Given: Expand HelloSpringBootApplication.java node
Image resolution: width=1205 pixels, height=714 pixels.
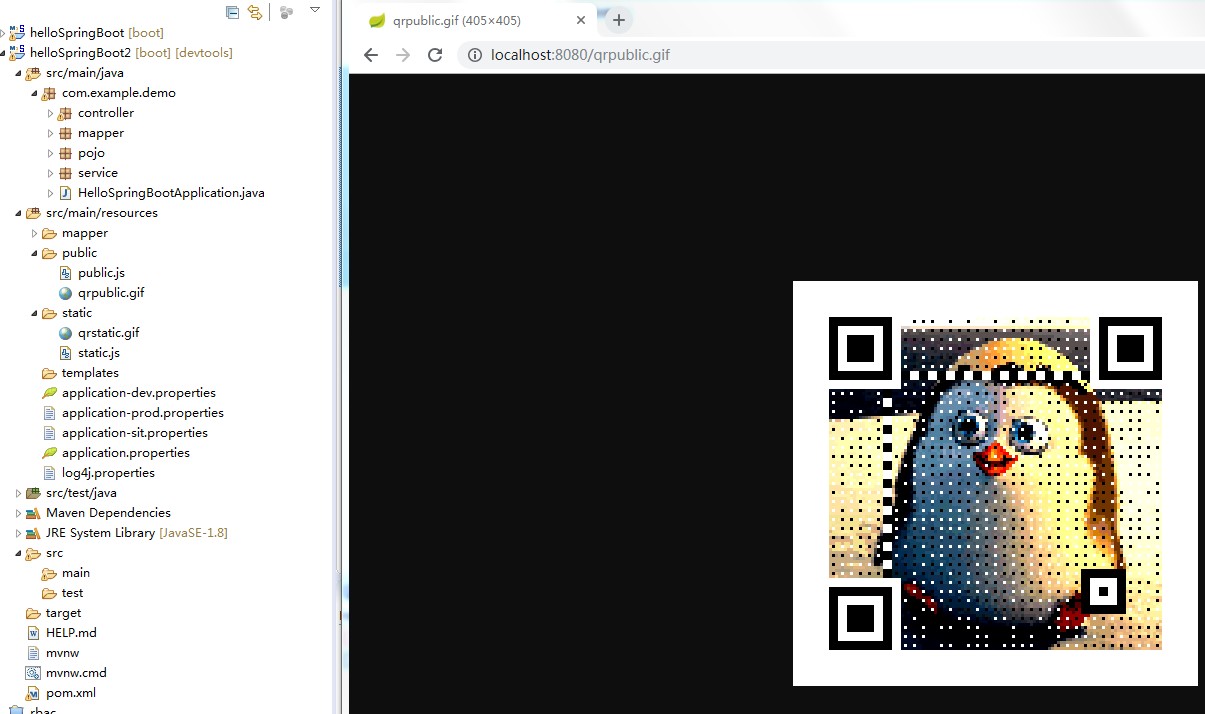Looking at the screenshot, I should click(50, 193).
